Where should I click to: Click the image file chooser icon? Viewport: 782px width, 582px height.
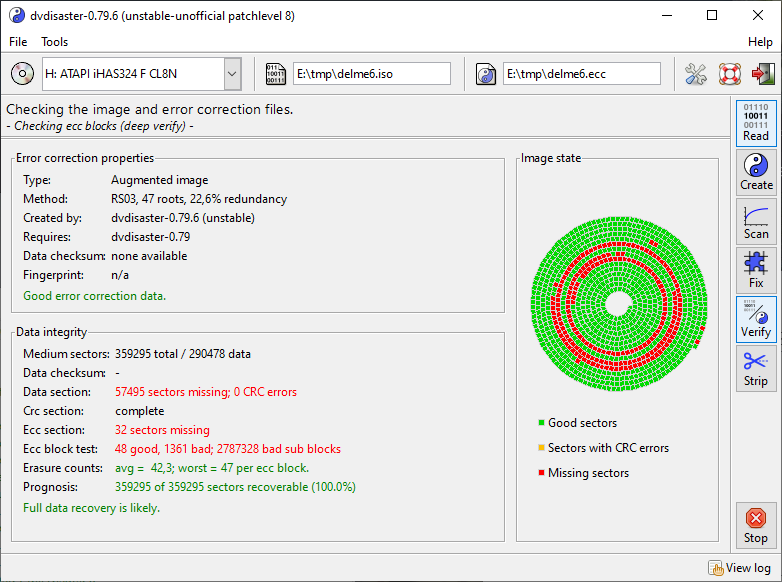point(275,74)
